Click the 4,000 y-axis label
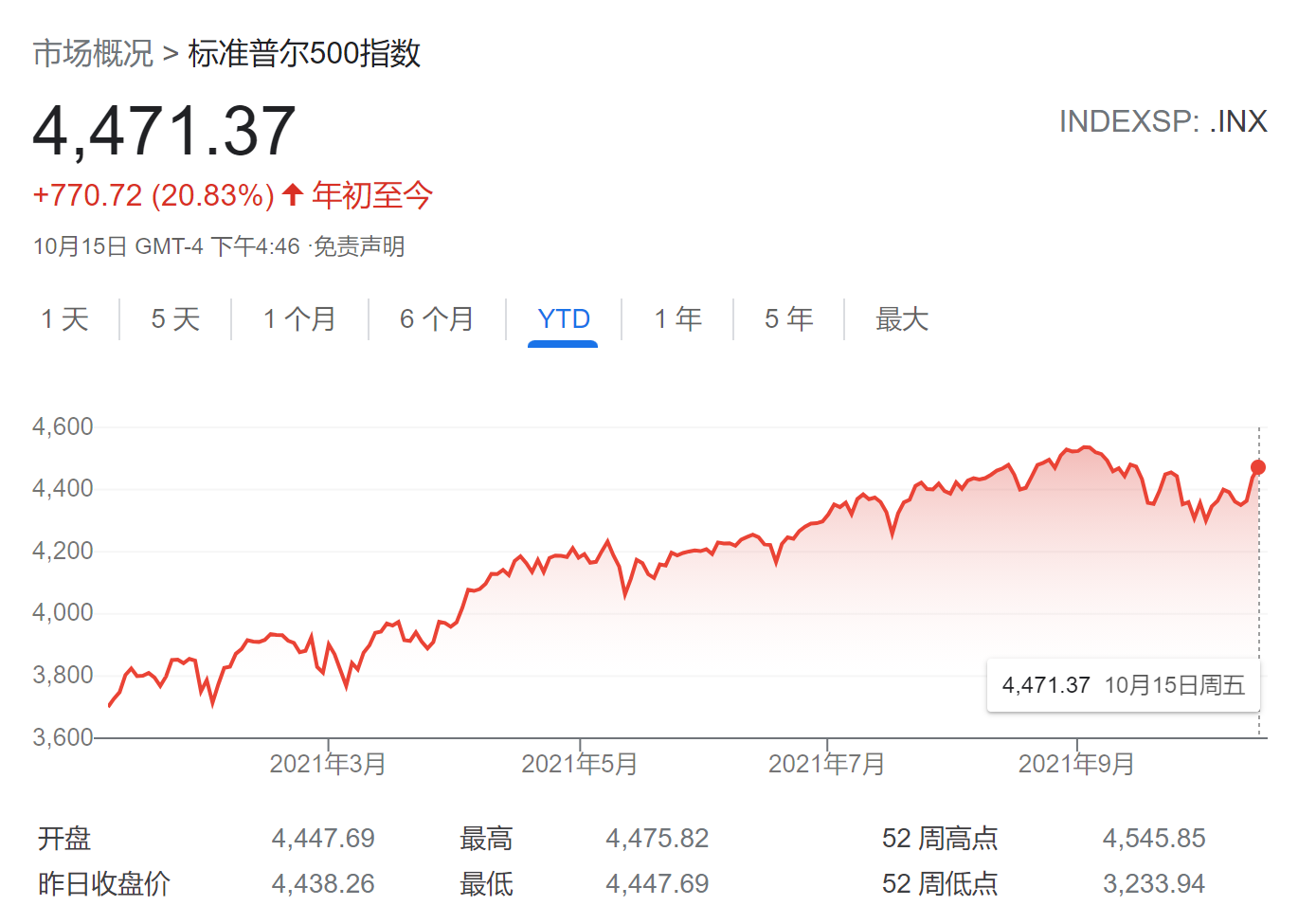 [x=63, y=612]
